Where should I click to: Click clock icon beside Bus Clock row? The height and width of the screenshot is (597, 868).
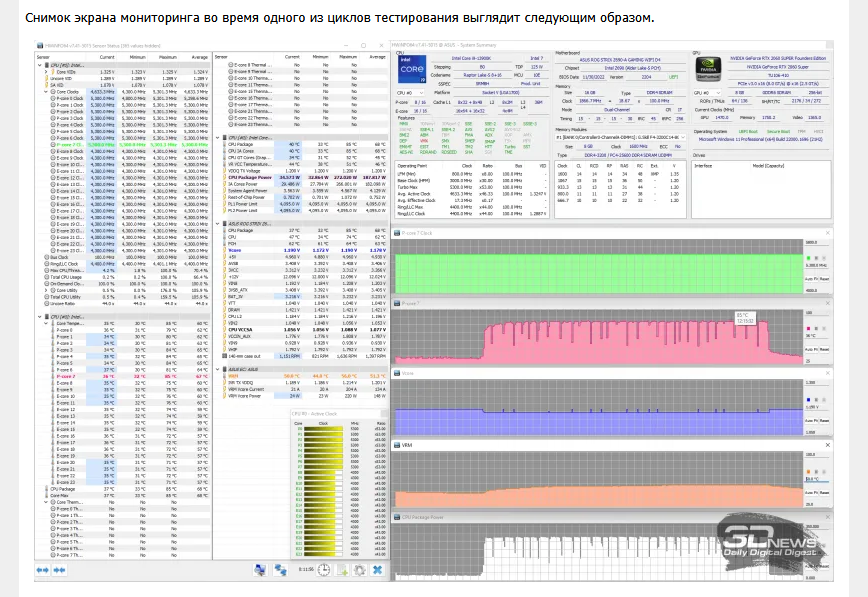tap(47, 257)
